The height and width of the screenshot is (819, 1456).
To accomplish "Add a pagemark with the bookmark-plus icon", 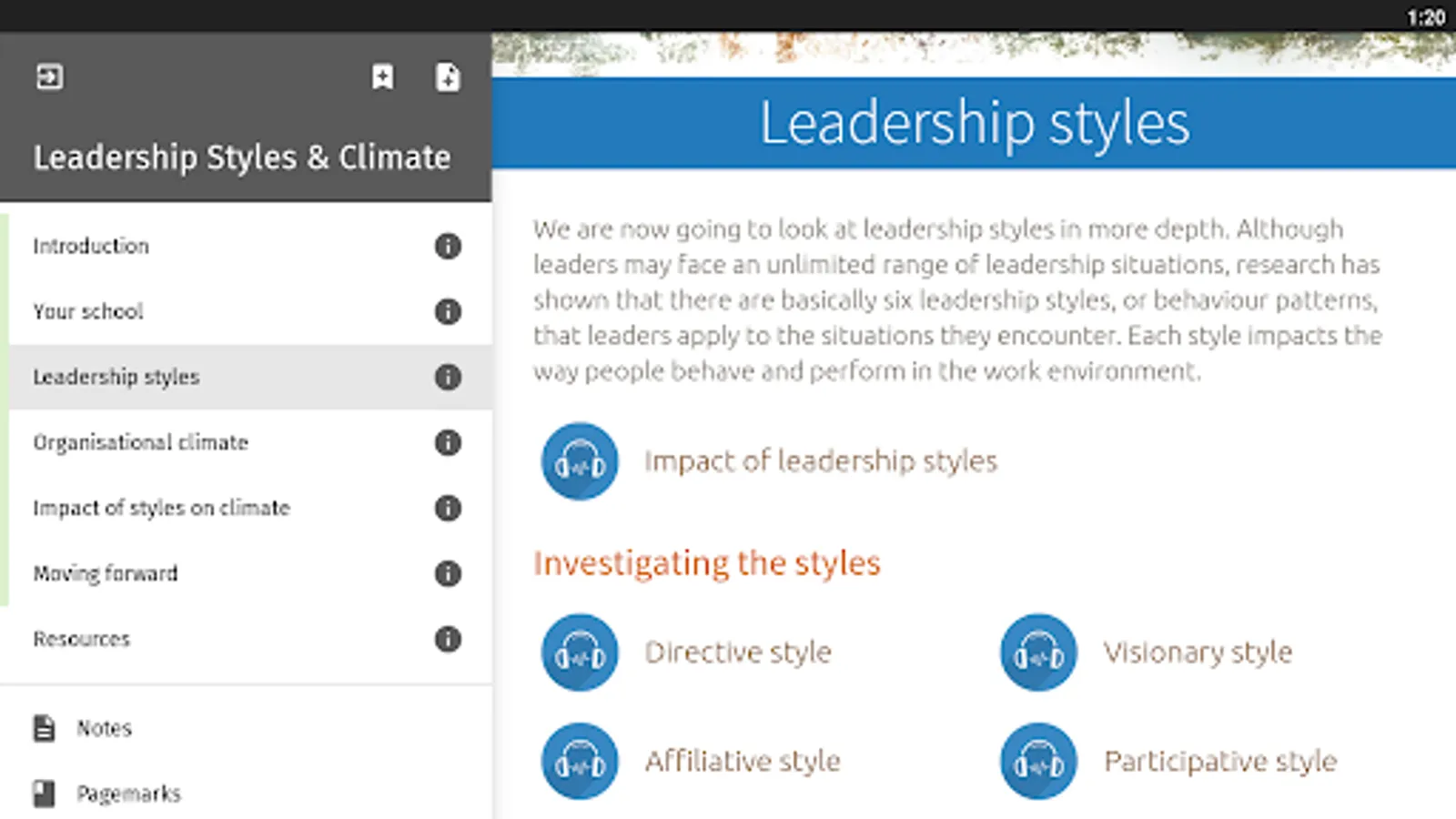I will coord(382,77).
